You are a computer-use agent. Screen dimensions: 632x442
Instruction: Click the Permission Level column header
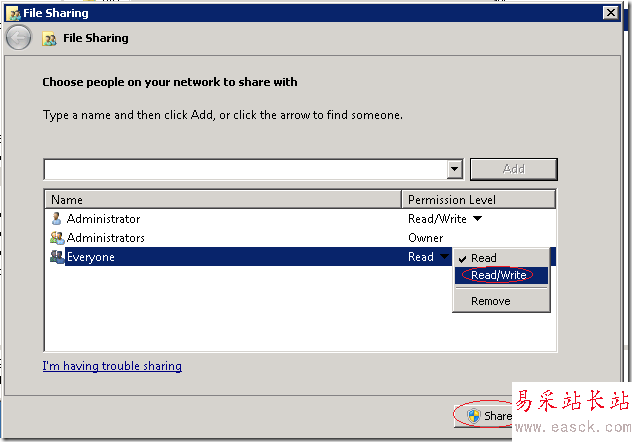tap(478, 200)
